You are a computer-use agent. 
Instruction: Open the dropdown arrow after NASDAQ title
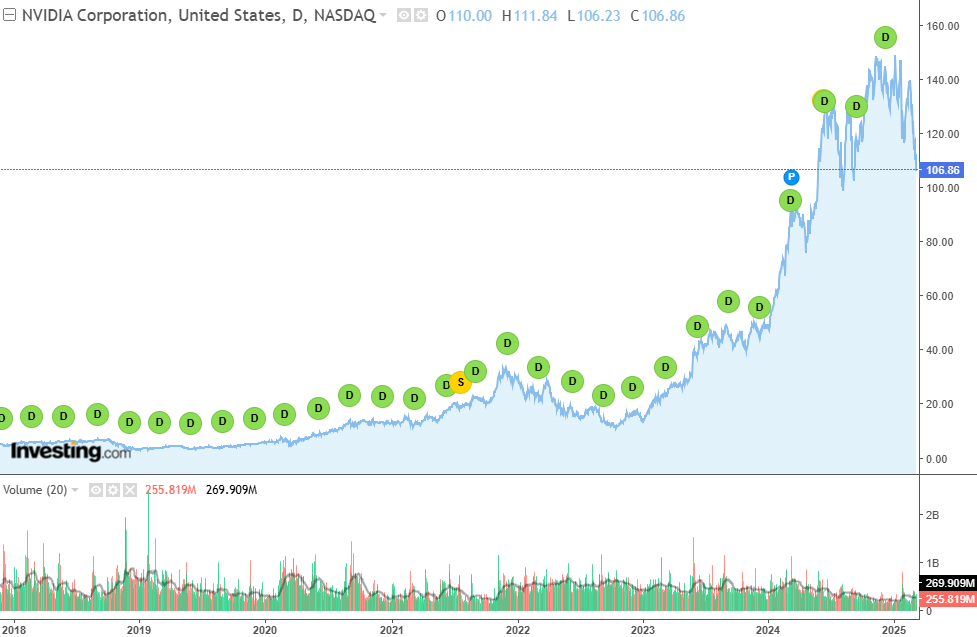tap(383, 16)
